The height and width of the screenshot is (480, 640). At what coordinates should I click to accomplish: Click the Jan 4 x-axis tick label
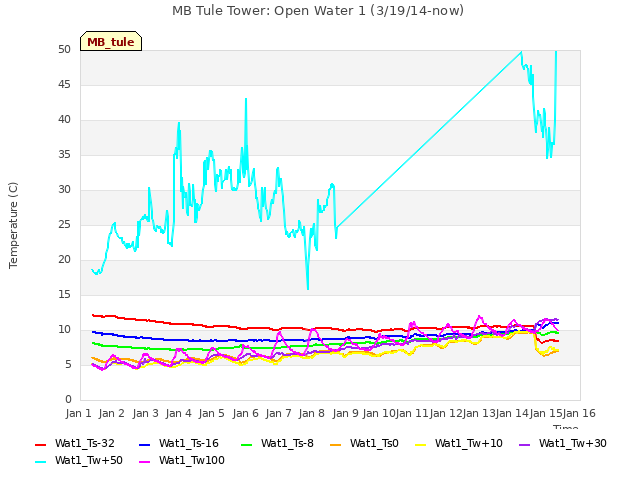coord(178,413)
